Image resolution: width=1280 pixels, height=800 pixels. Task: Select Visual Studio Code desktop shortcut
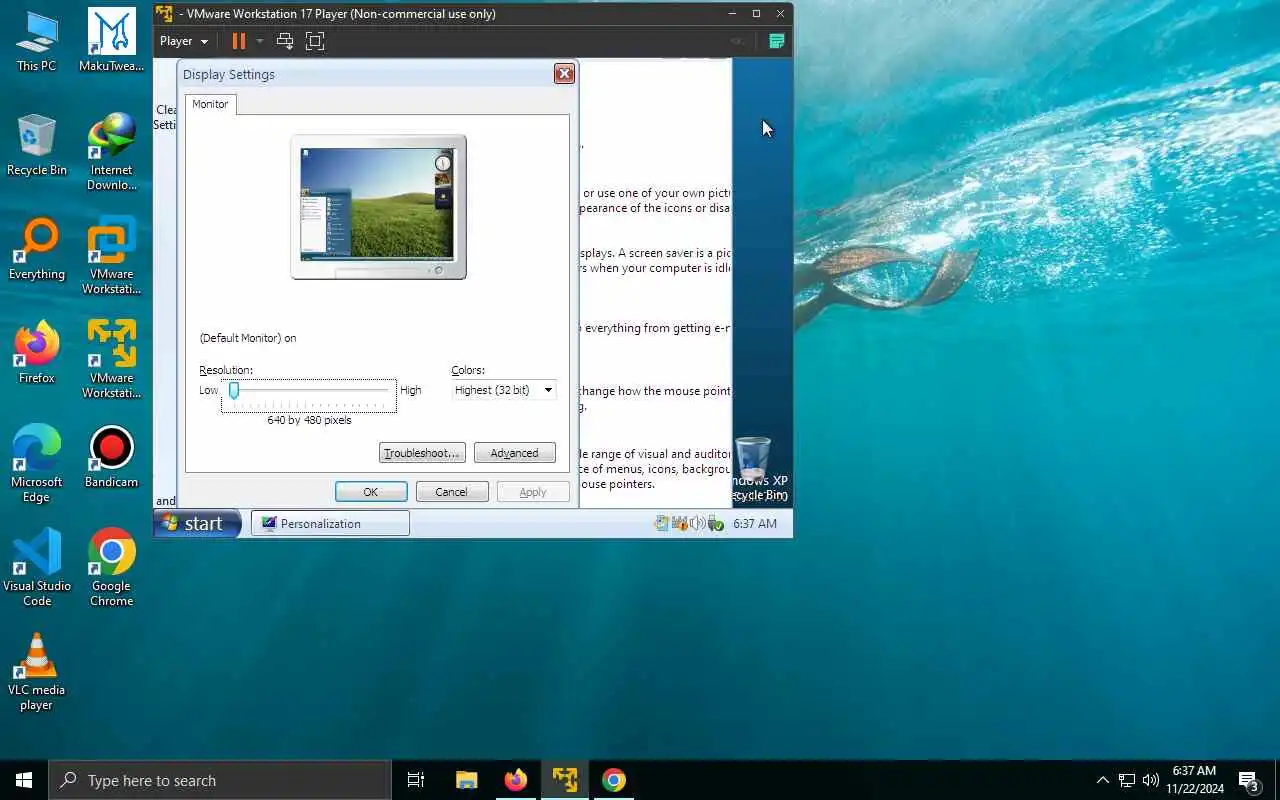37,569
